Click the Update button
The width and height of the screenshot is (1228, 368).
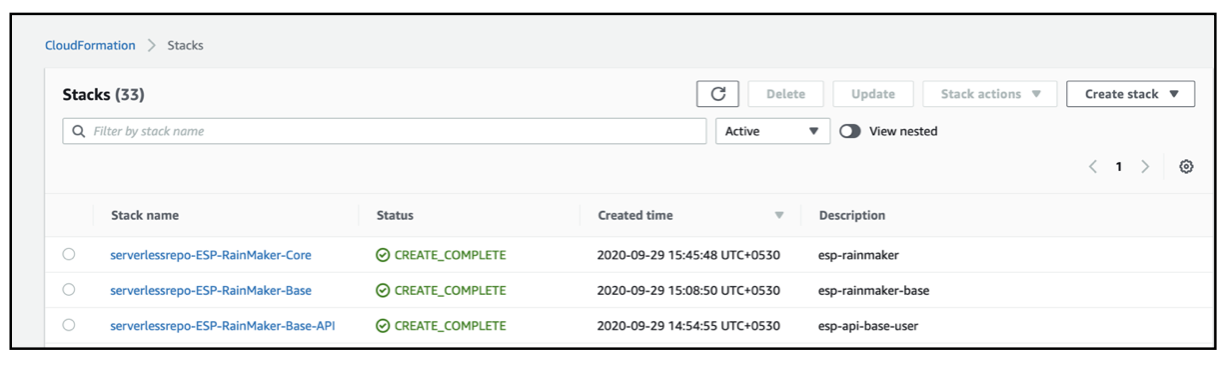tap(873, 94)
